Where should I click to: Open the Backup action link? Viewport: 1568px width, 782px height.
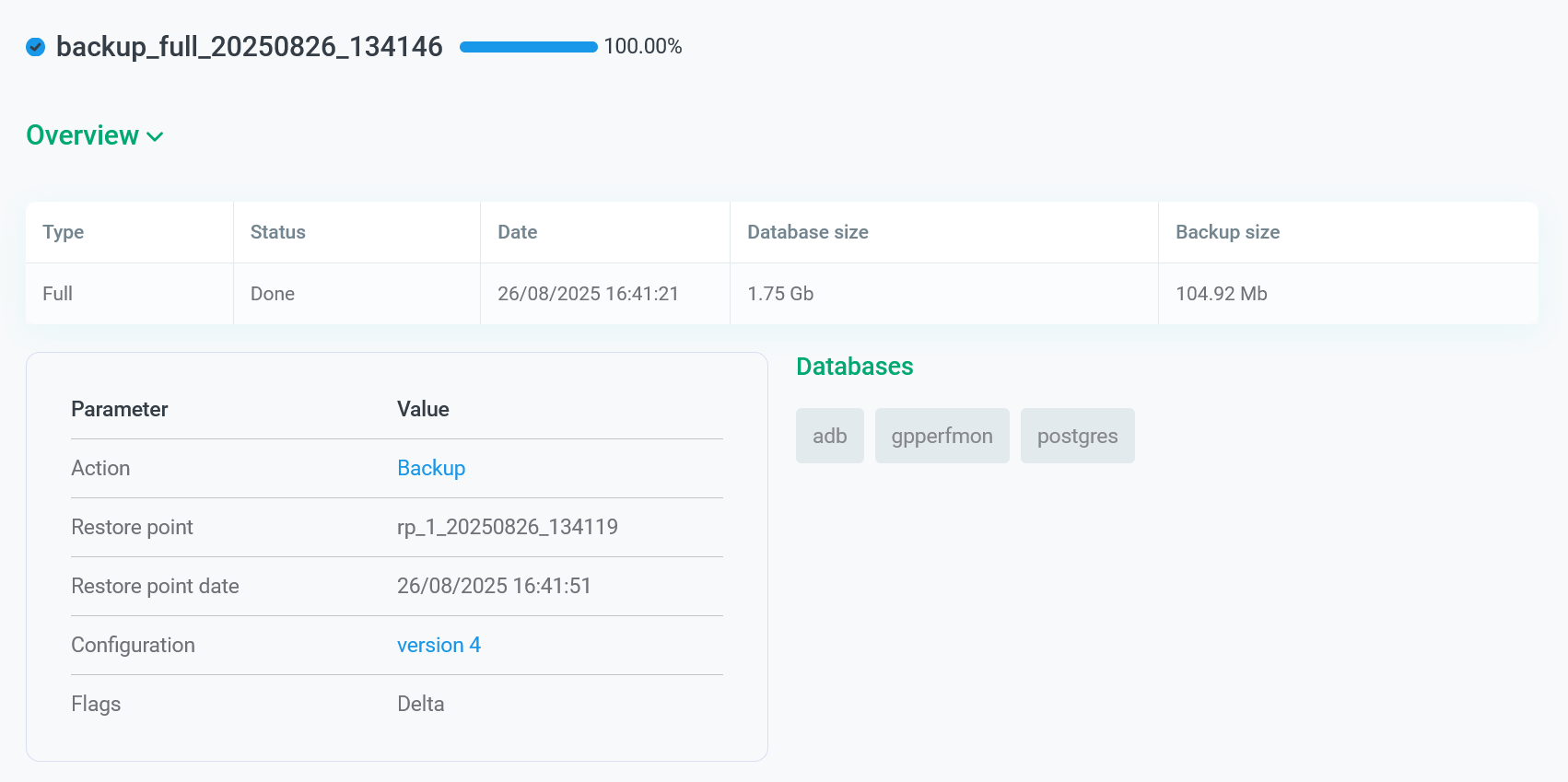point(430,468)
